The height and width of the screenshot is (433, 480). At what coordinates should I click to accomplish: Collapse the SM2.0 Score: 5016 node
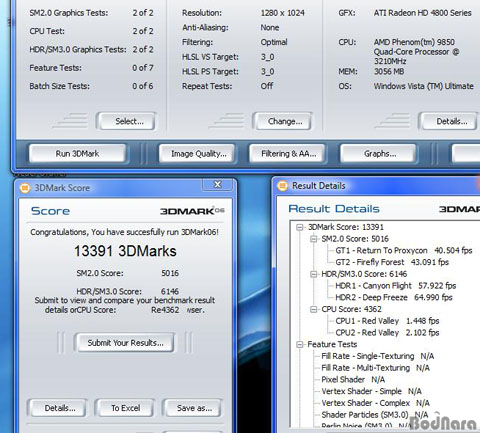point(313,239)
